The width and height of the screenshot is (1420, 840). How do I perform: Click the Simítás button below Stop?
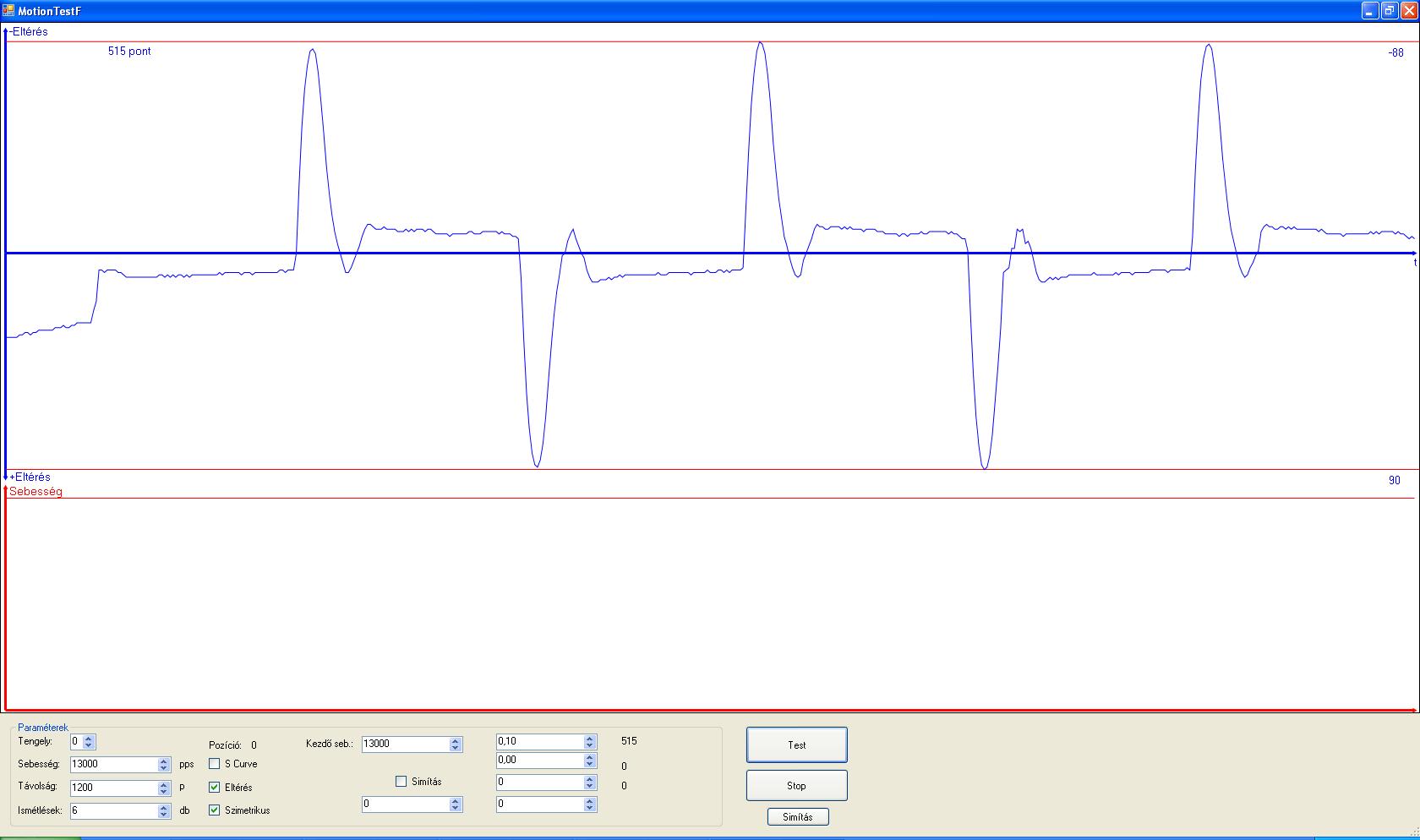(797, 816)
